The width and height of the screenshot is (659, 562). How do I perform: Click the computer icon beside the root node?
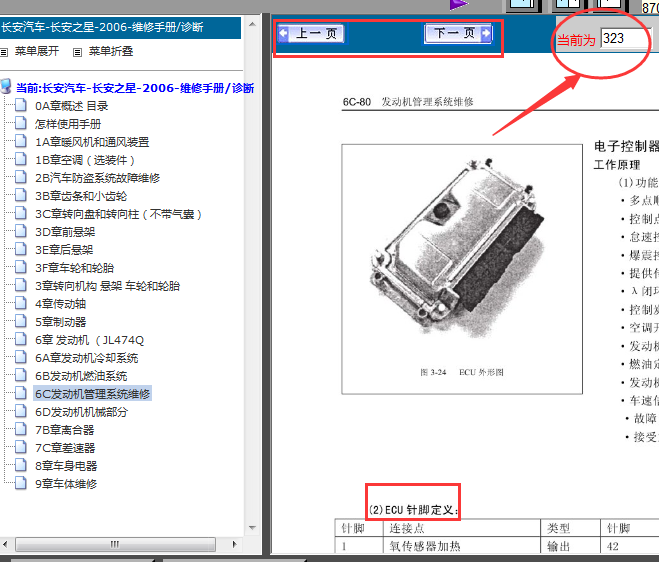pyautogui.click(x=6, y=86)
